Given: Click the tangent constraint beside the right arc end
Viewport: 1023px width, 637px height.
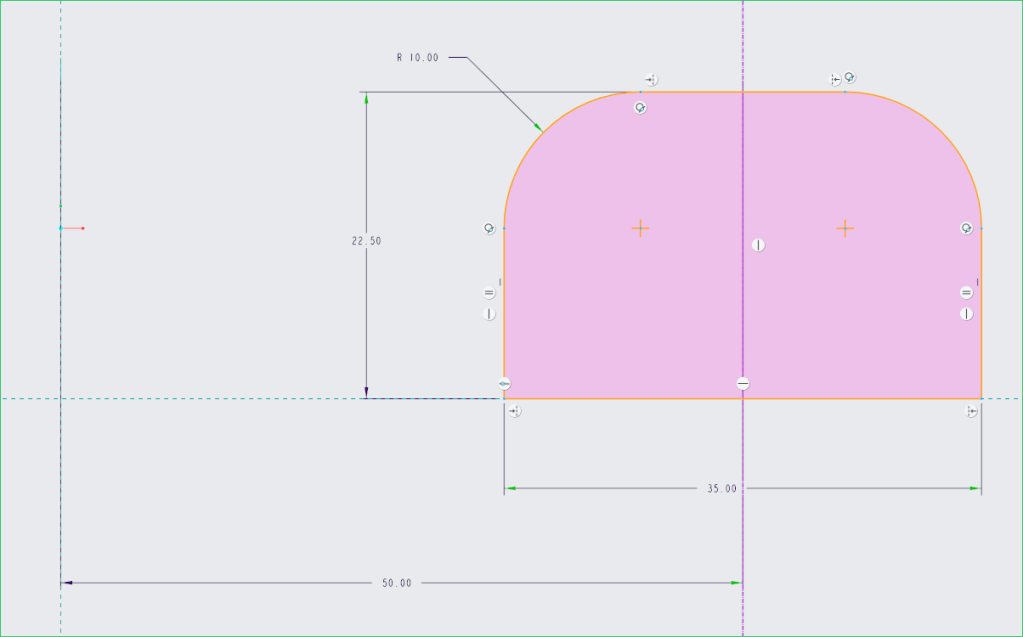Looking at the screenshot, I should click(x=966, y=228).
